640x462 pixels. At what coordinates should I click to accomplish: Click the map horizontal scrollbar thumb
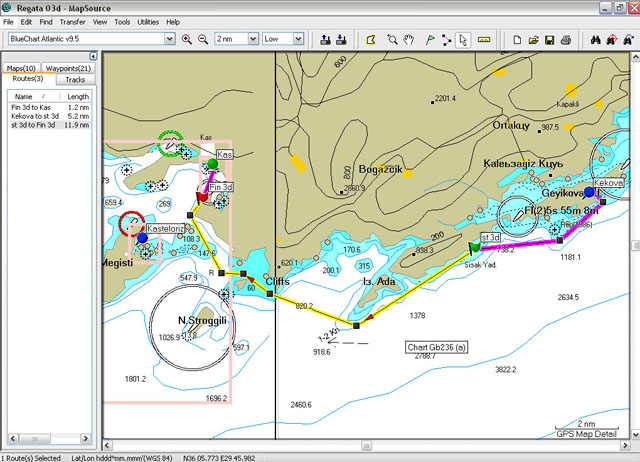[x=366, y=445]
